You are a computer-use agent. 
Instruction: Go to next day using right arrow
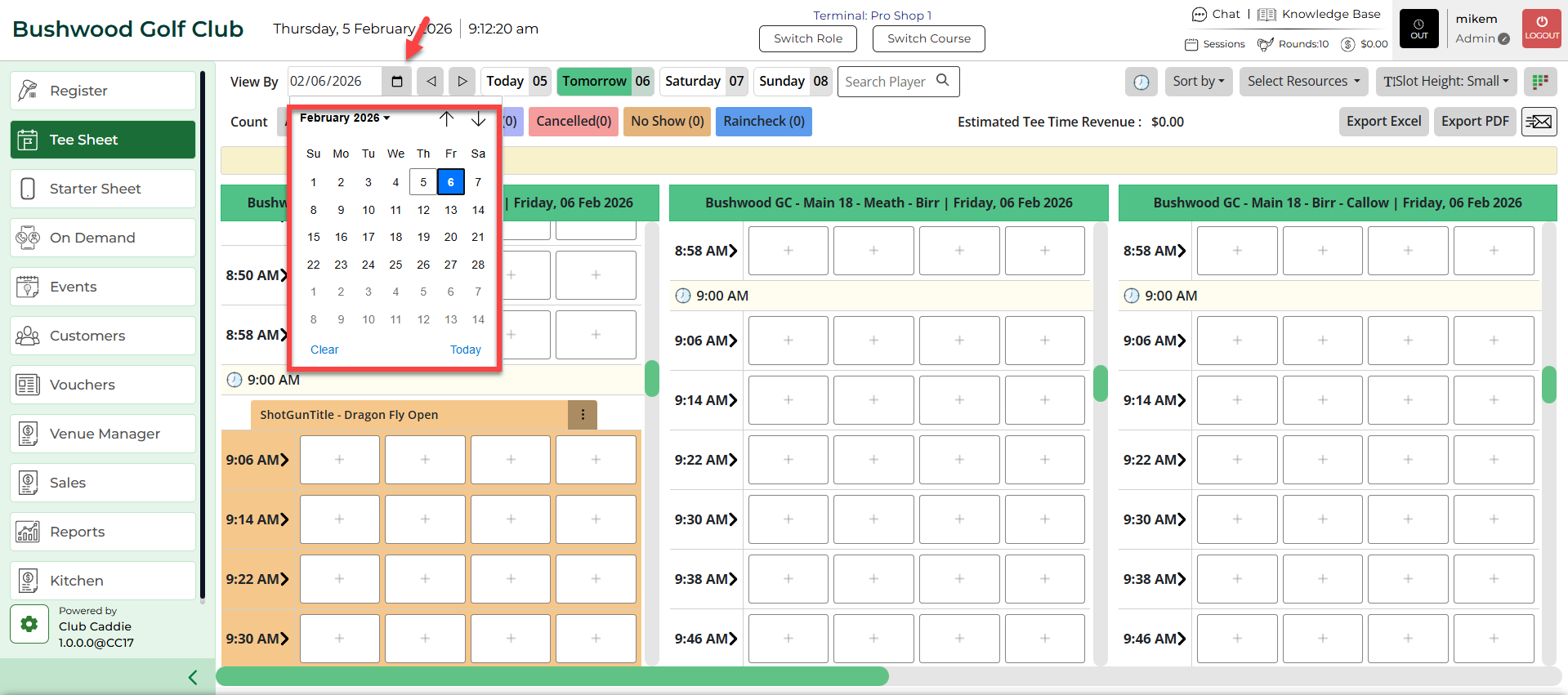click(x=462, y=81)
